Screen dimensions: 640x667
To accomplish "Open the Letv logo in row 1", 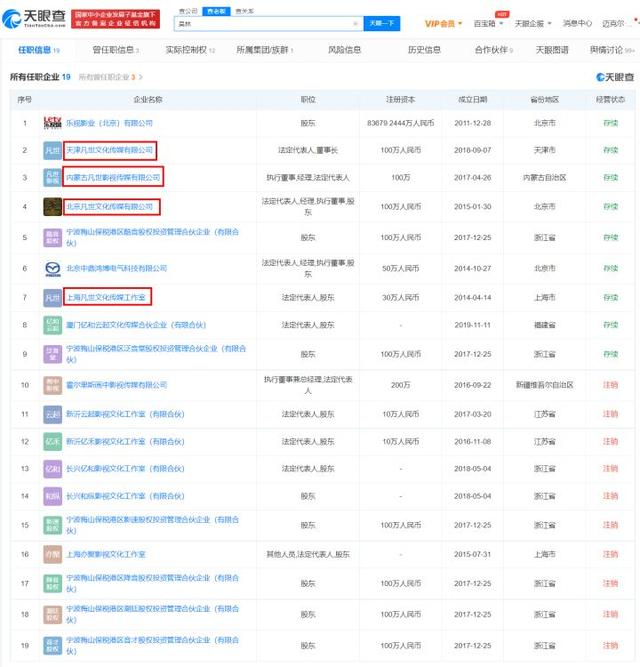I will point(52,123).
